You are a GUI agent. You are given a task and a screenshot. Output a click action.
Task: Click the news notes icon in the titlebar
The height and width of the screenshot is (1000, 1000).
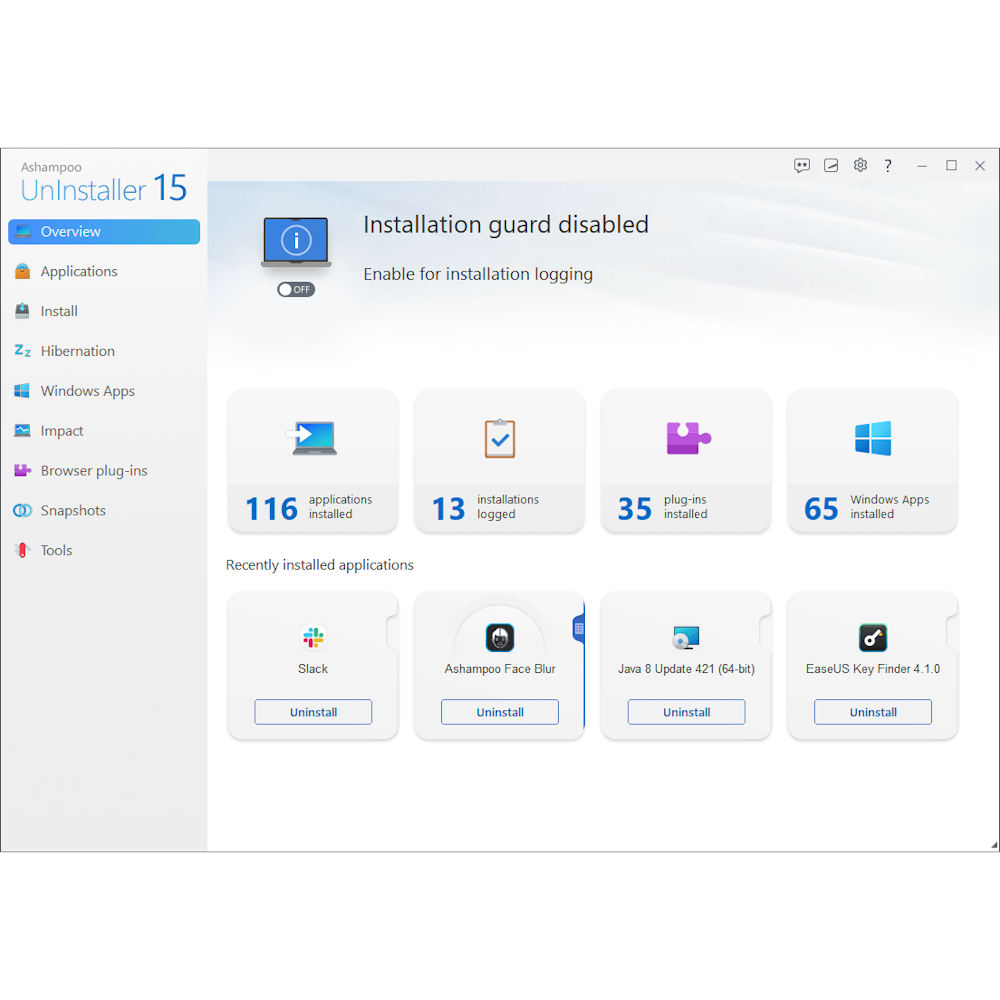tap(831, 165)
